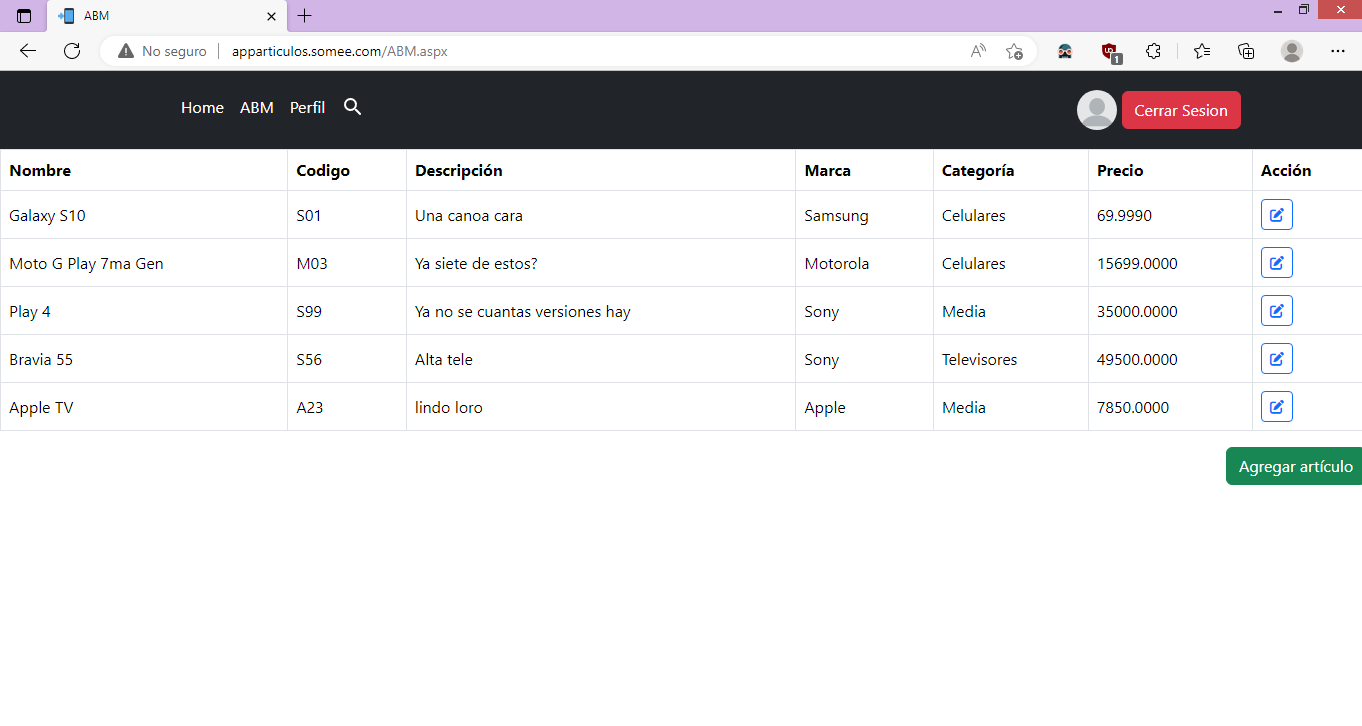Click code A23
The width and height of the screenshot is (1362, 726).
point(310,407)
